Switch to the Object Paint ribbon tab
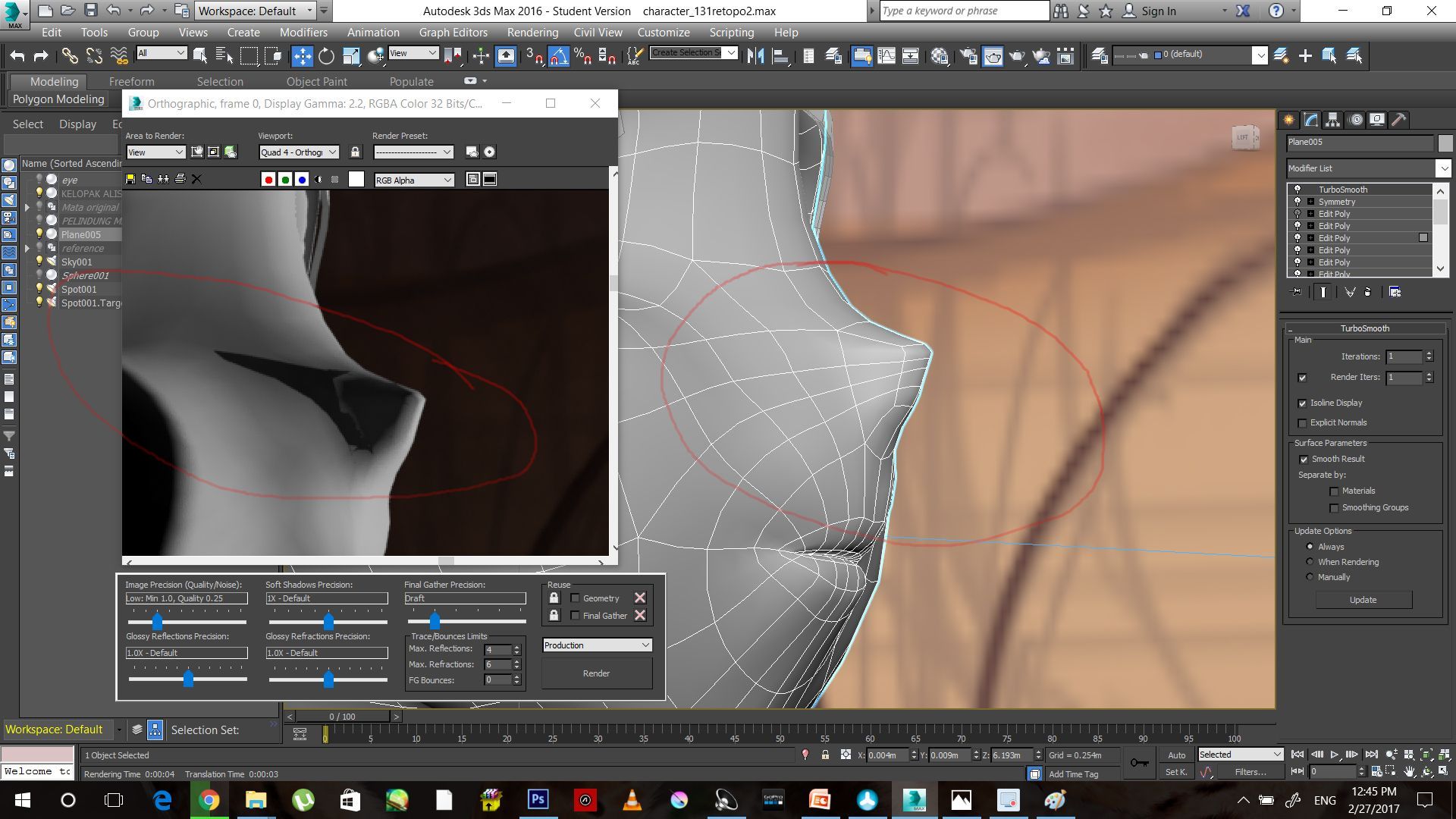Image resolution: width=1456 pixels, height=819 pixels. (x=317, y=81)
